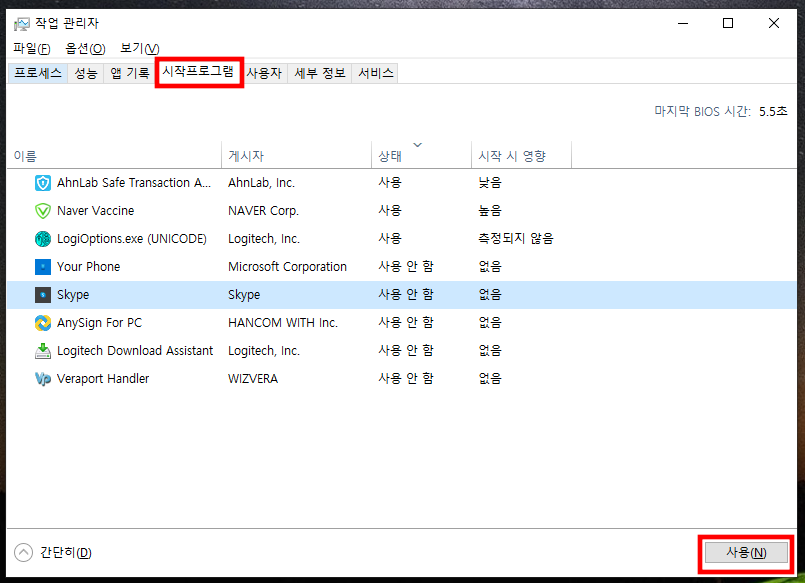Click the 마지막 BIOS 시간 5.5초 value
805x583 pixels.
(x=773, y=111)
